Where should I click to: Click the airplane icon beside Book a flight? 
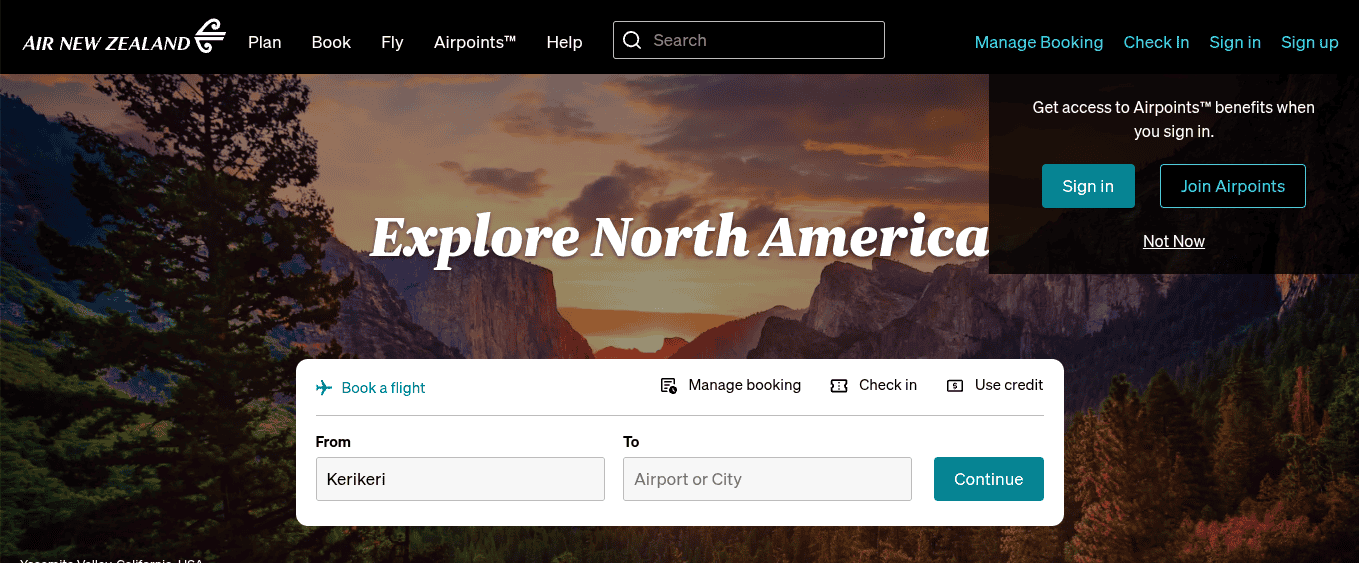point(324,388)
